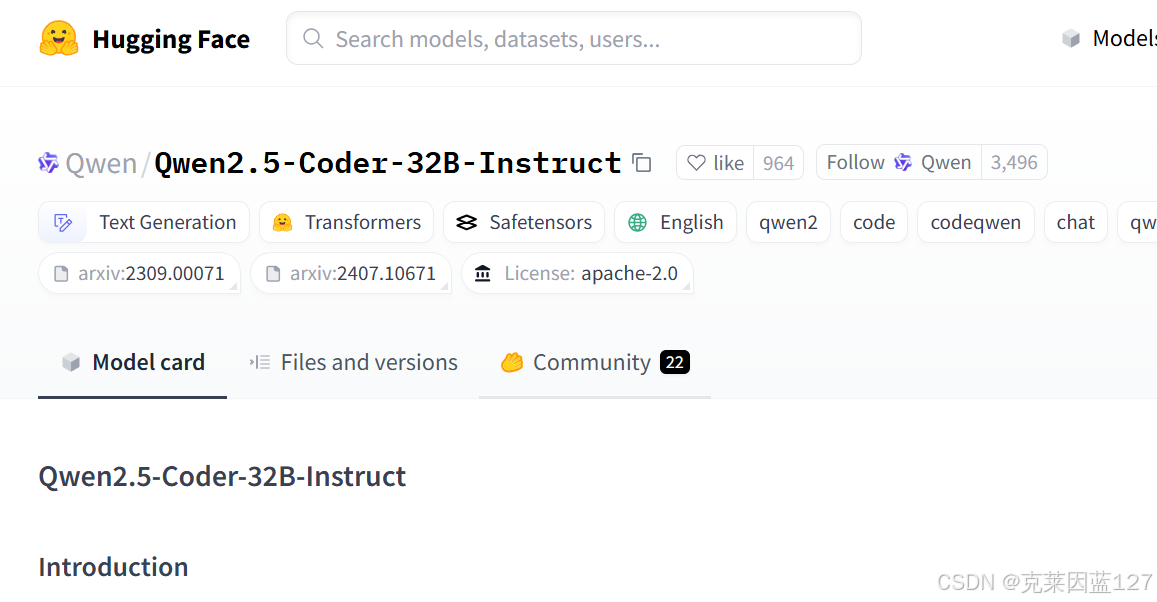The height and width of the screenshot is (602, 1157).
Task: View the 3,496 followers count
Action: (x=1014, y=162)
